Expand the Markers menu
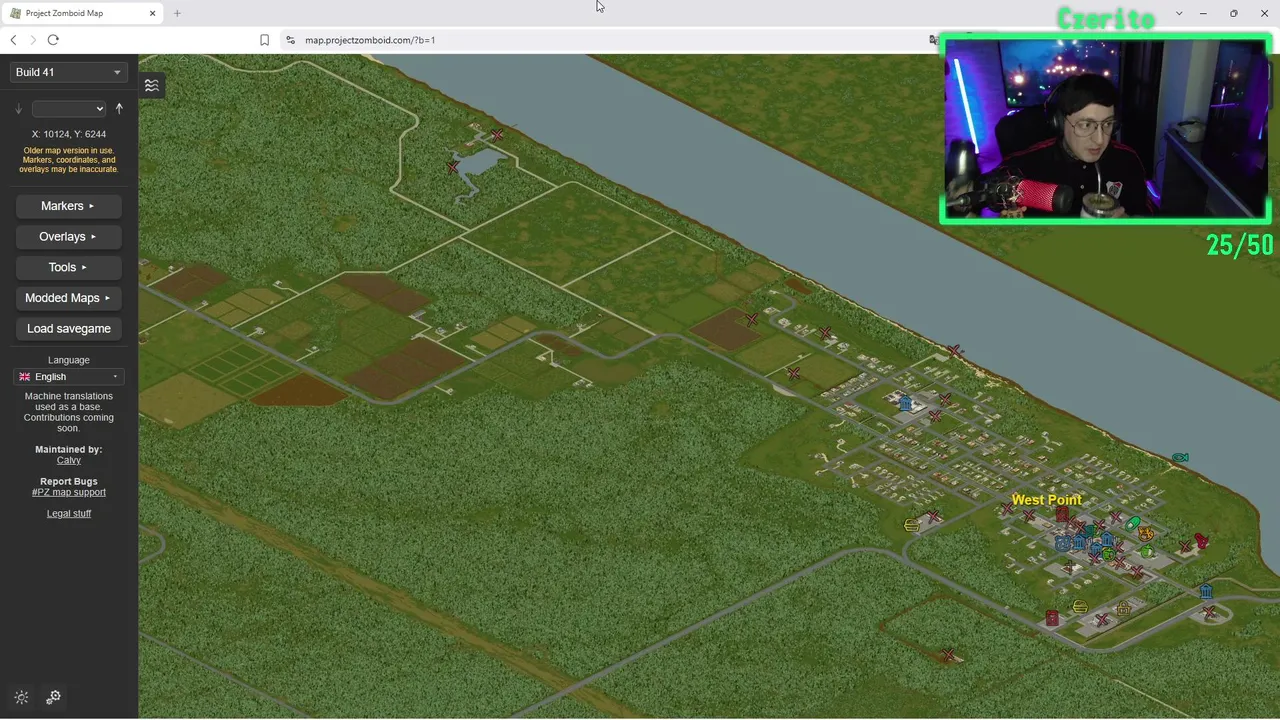 click(x=69, y=206)
